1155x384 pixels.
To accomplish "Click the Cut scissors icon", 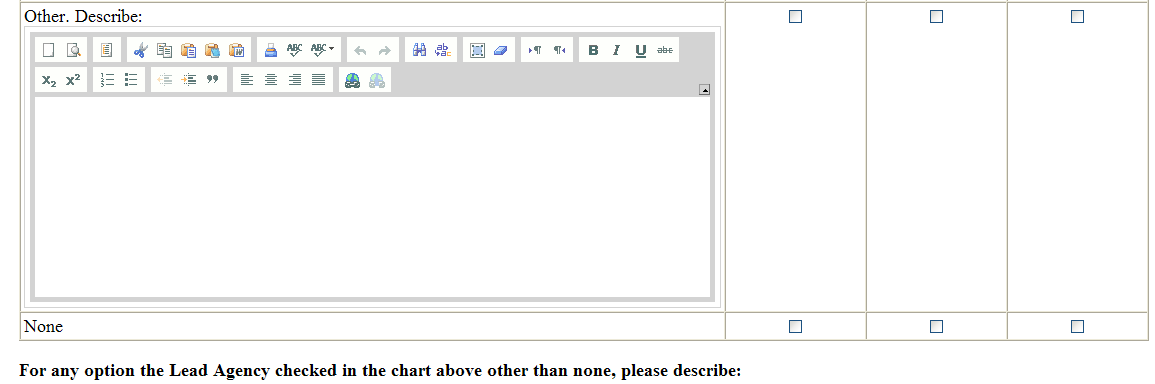I will point(141,50).
